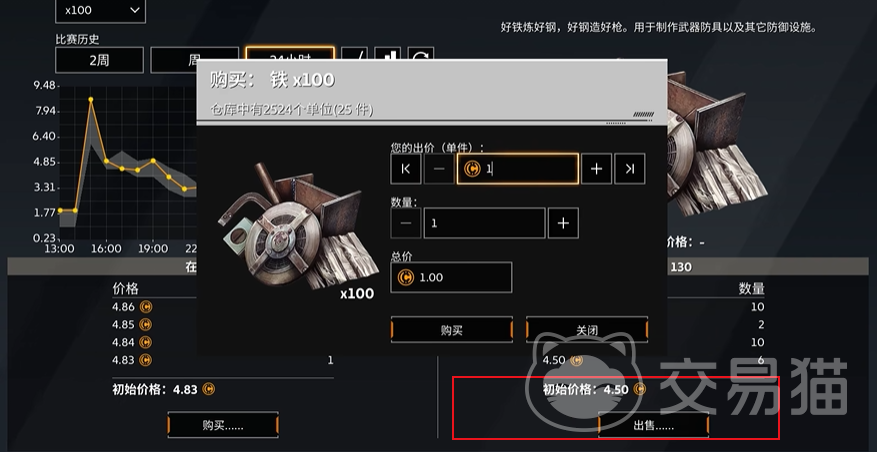Dismiss dialog with the 关闭 button
Image resolution: width=877 pixels, height=452 pixels.
[x=587, y=330]
